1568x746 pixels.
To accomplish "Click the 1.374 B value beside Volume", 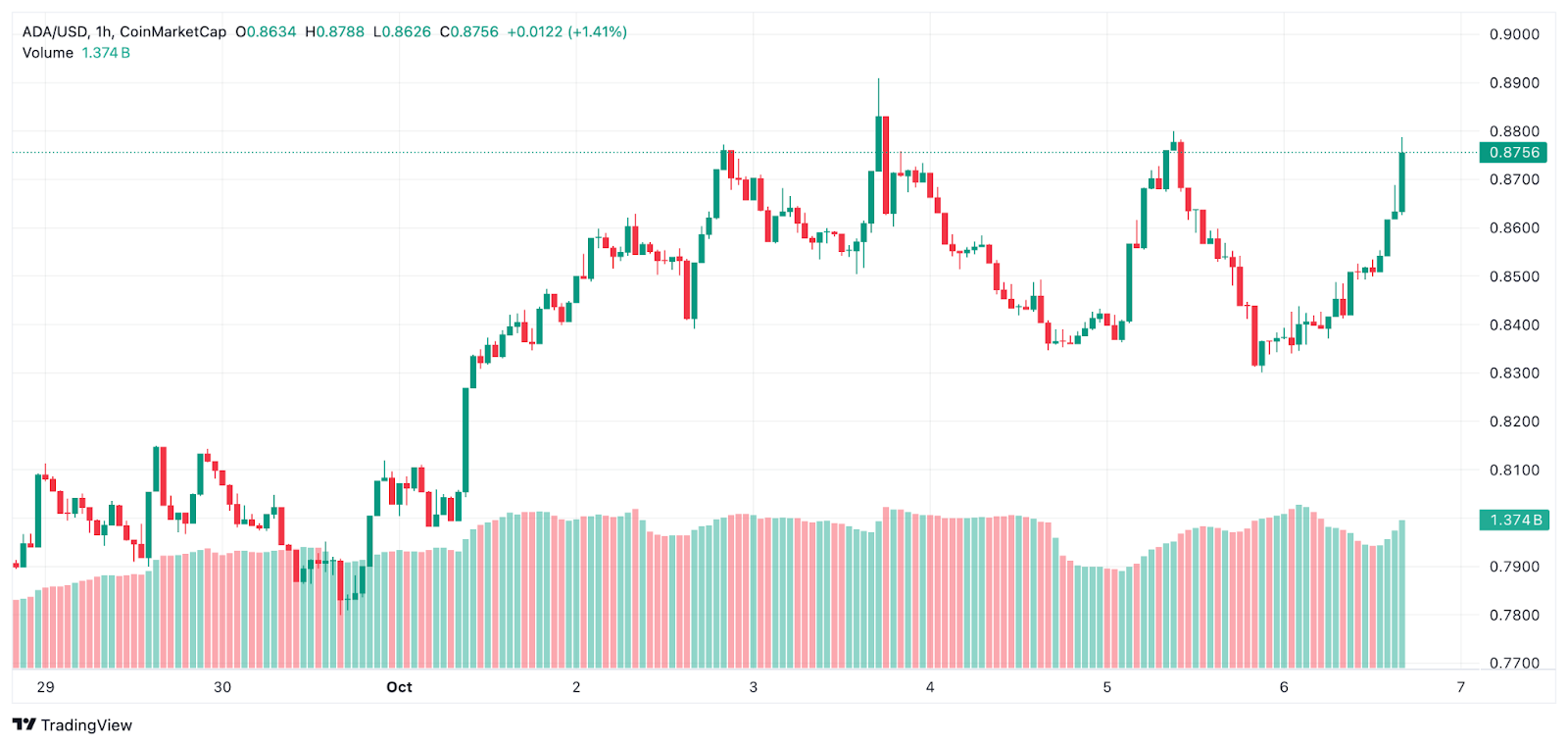I will 106,53.
